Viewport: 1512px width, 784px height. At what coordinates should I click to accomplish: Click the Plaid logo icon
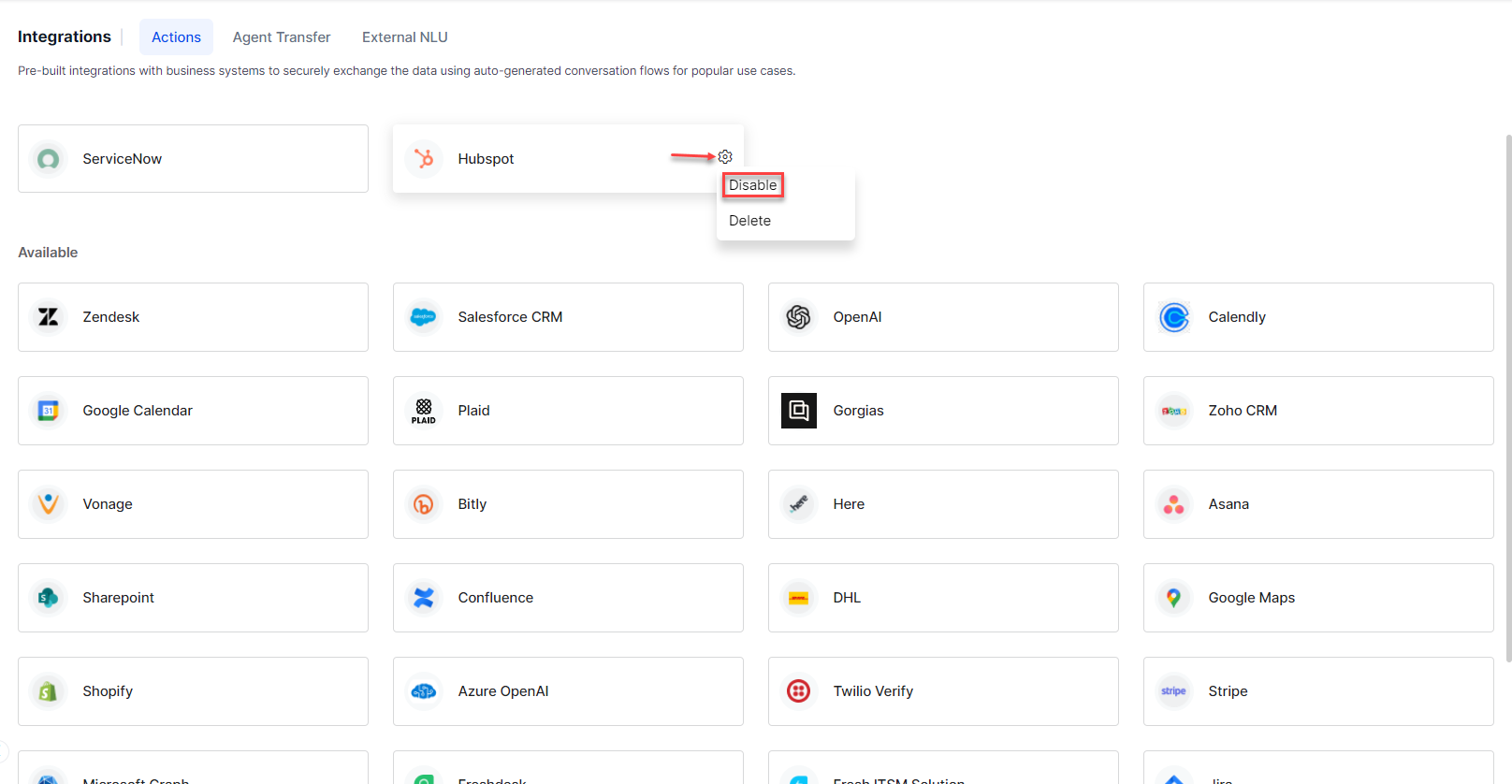coord(424,411)
